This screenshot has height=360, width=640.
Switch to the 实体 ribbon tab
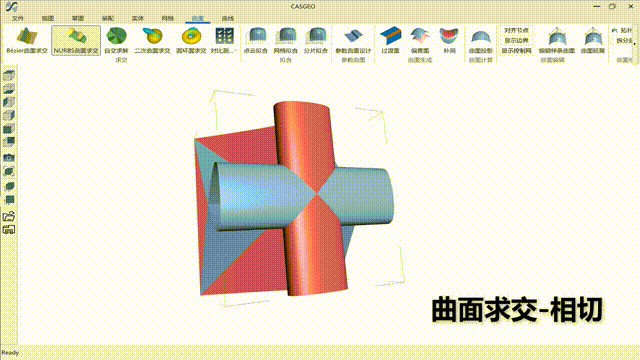(x=138, y=18)
